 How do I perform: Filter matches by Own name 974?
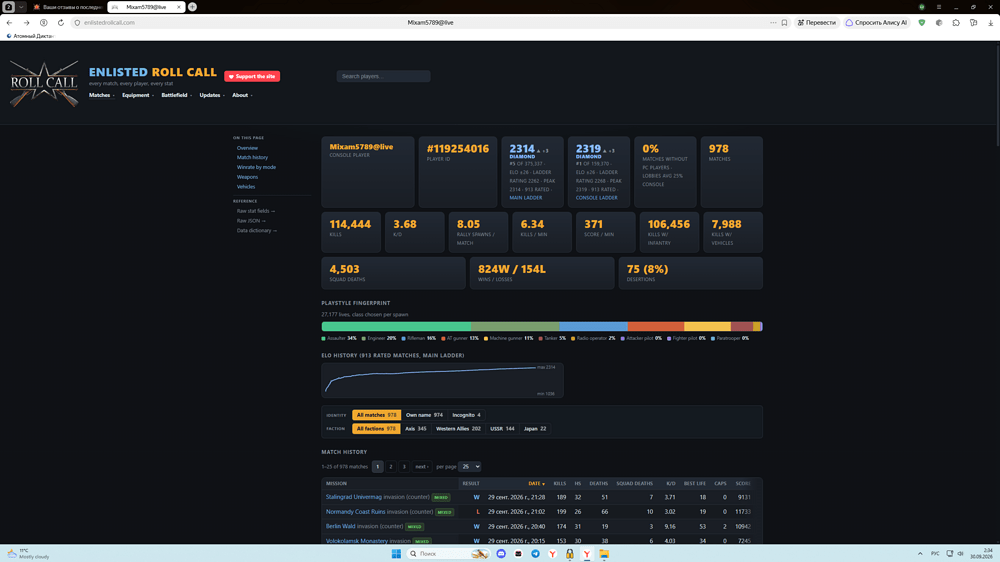[x=424, y=415]
